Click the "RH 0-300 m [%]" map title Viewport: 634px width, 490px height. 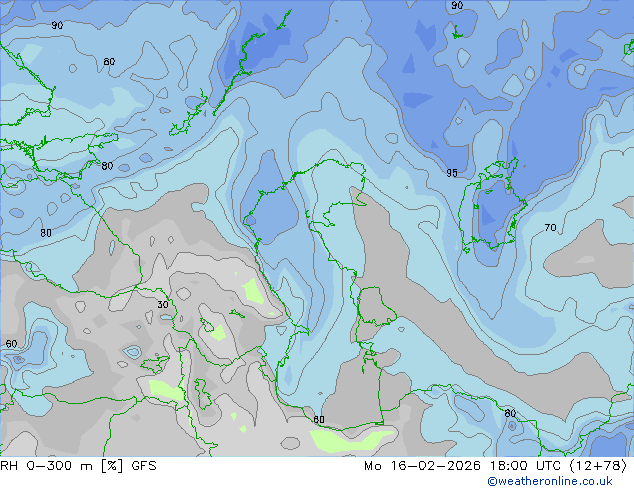pyautogui.click(x=61, y=466)
